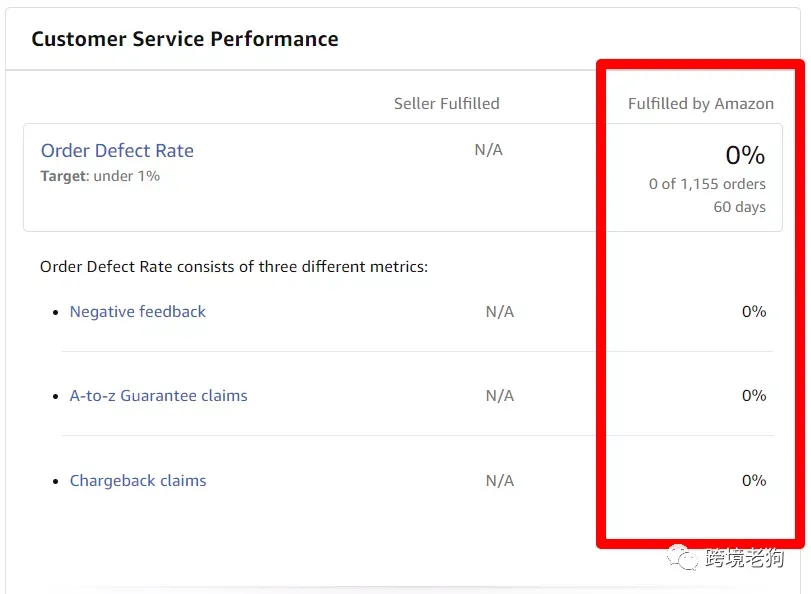Click the large 0% defect rate value
811x594 pixels.
point(745,155)
